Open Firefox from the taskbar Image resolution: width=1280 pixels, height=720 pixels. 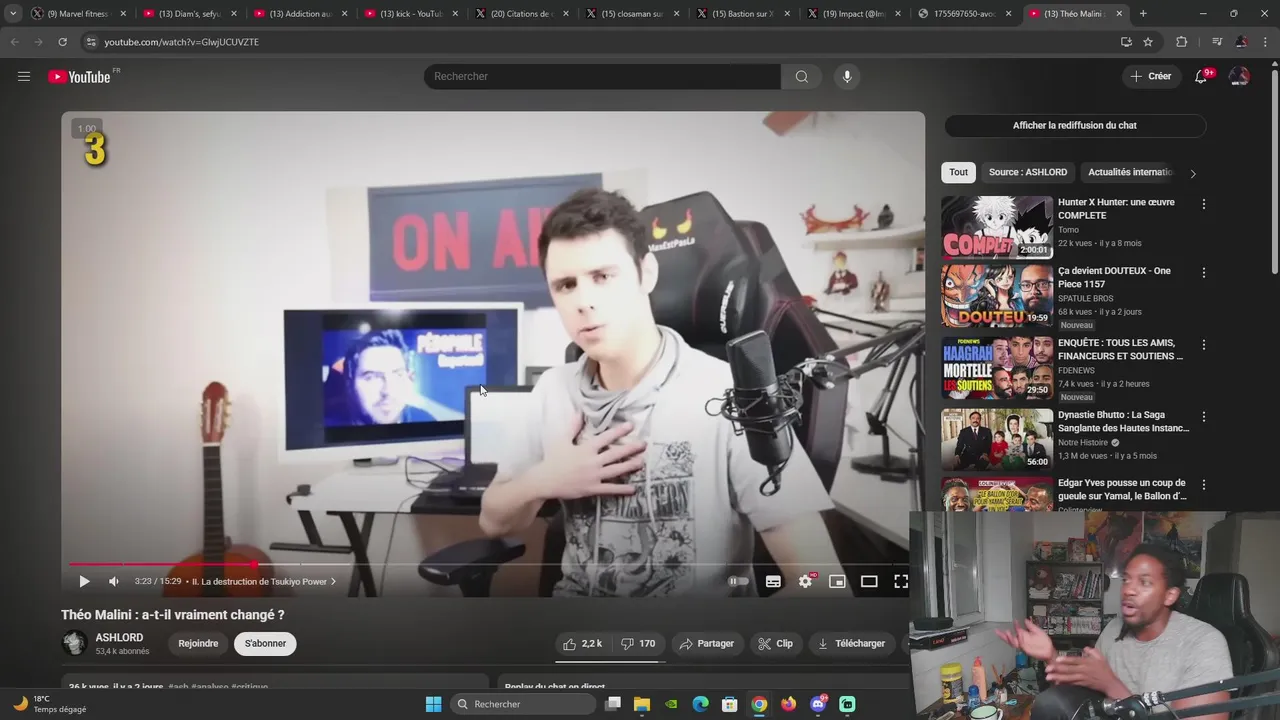coord(789,704)
